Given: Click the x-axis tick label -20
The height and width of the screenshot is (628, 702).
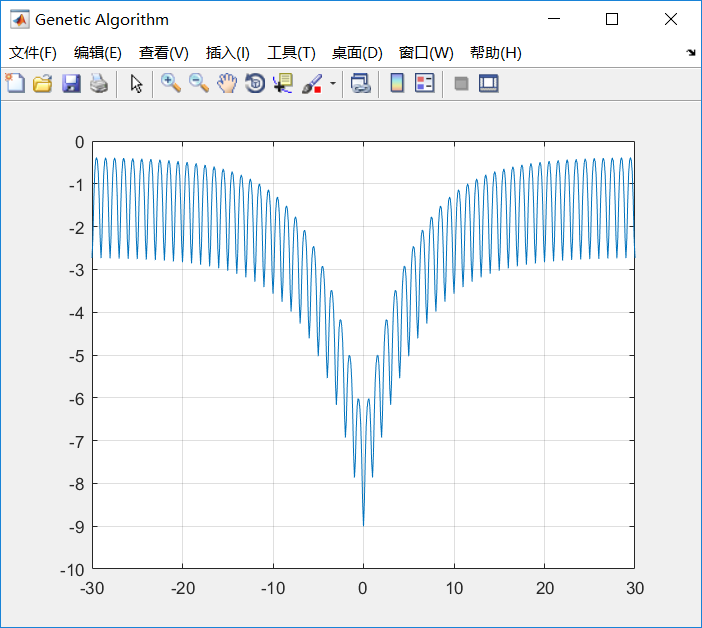Looking at the screenshot, I should click(x=183, y=588).
